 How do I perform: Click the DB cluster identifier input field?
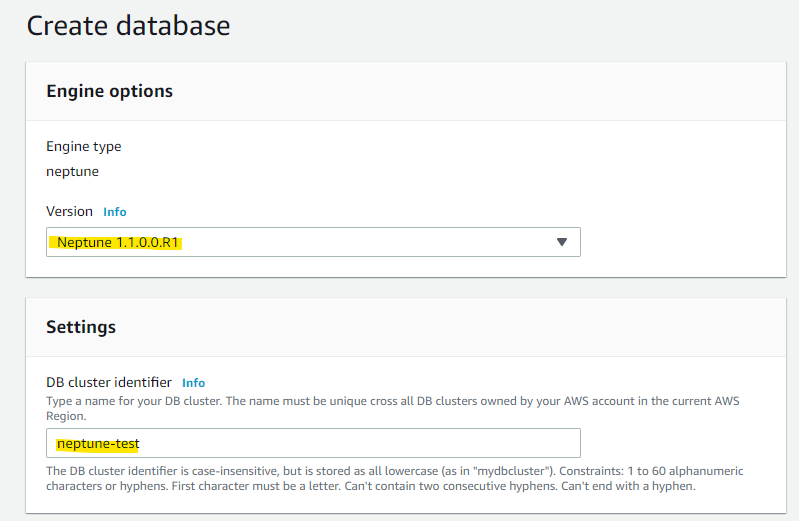[313, 443]
